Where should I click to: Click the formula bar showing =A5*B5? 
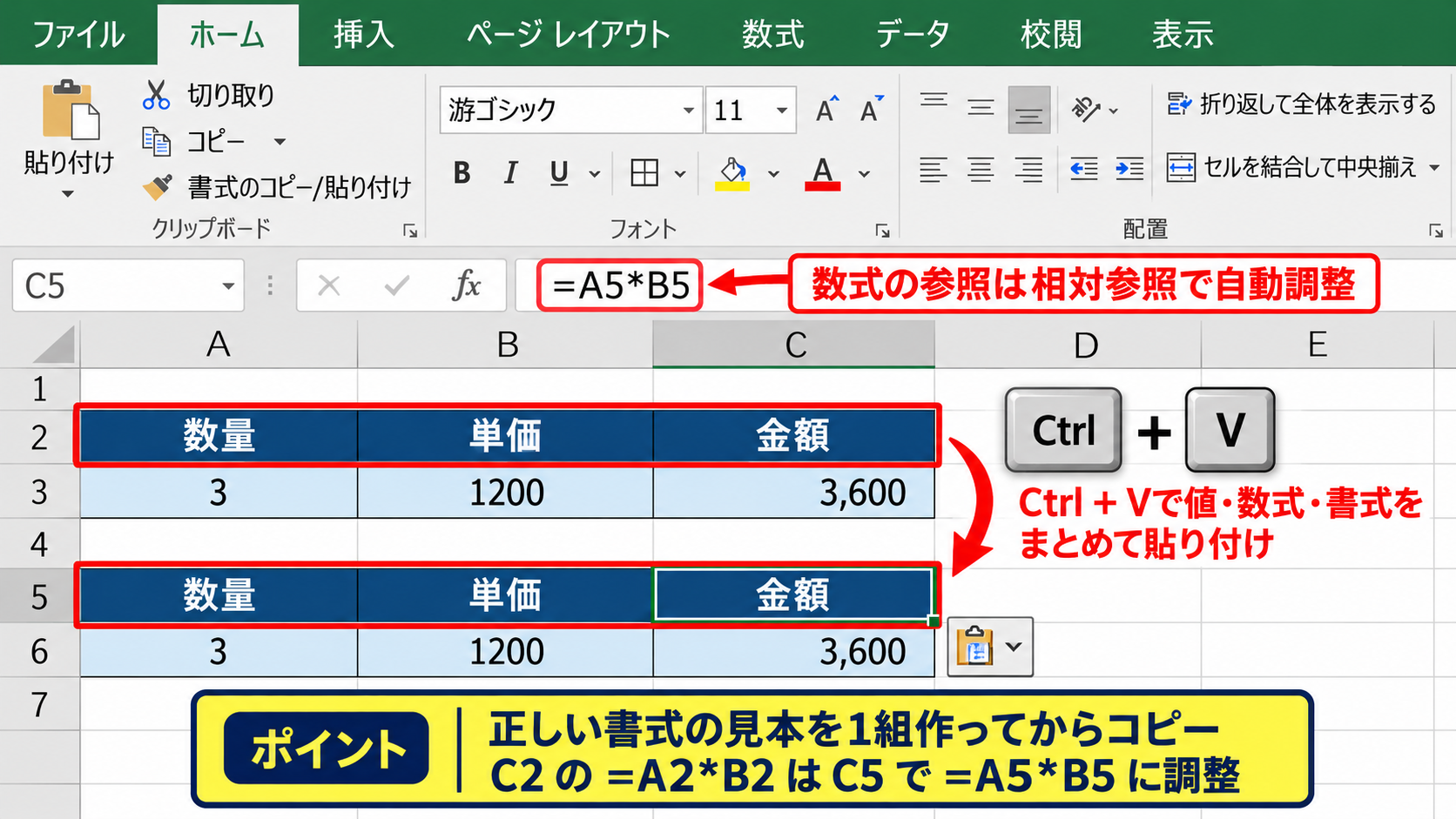[620, 285]
